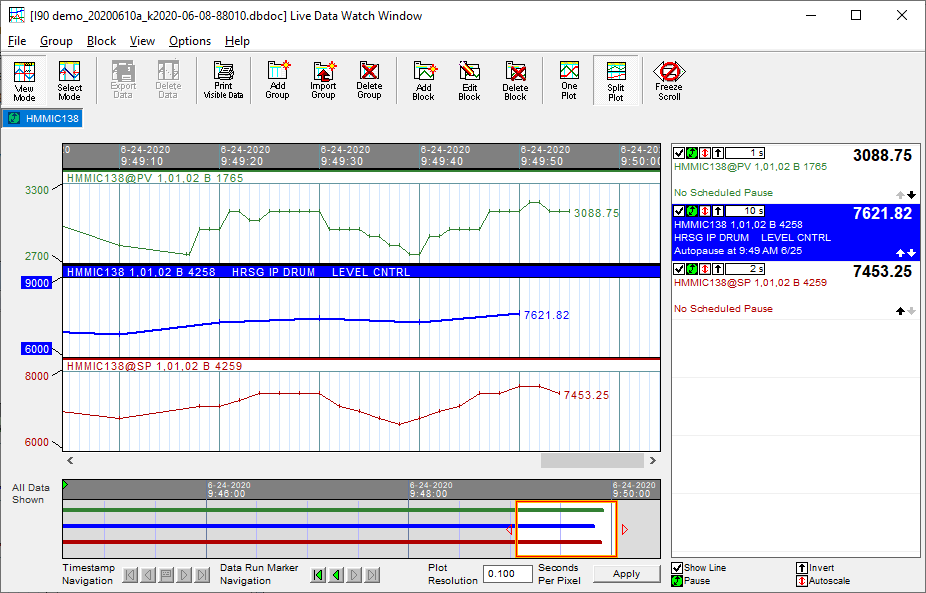The height and width of the screenshot is (593, 926).
Task: Move HMMIC138@PV down in the list
Action: click(x=911, y=194)
